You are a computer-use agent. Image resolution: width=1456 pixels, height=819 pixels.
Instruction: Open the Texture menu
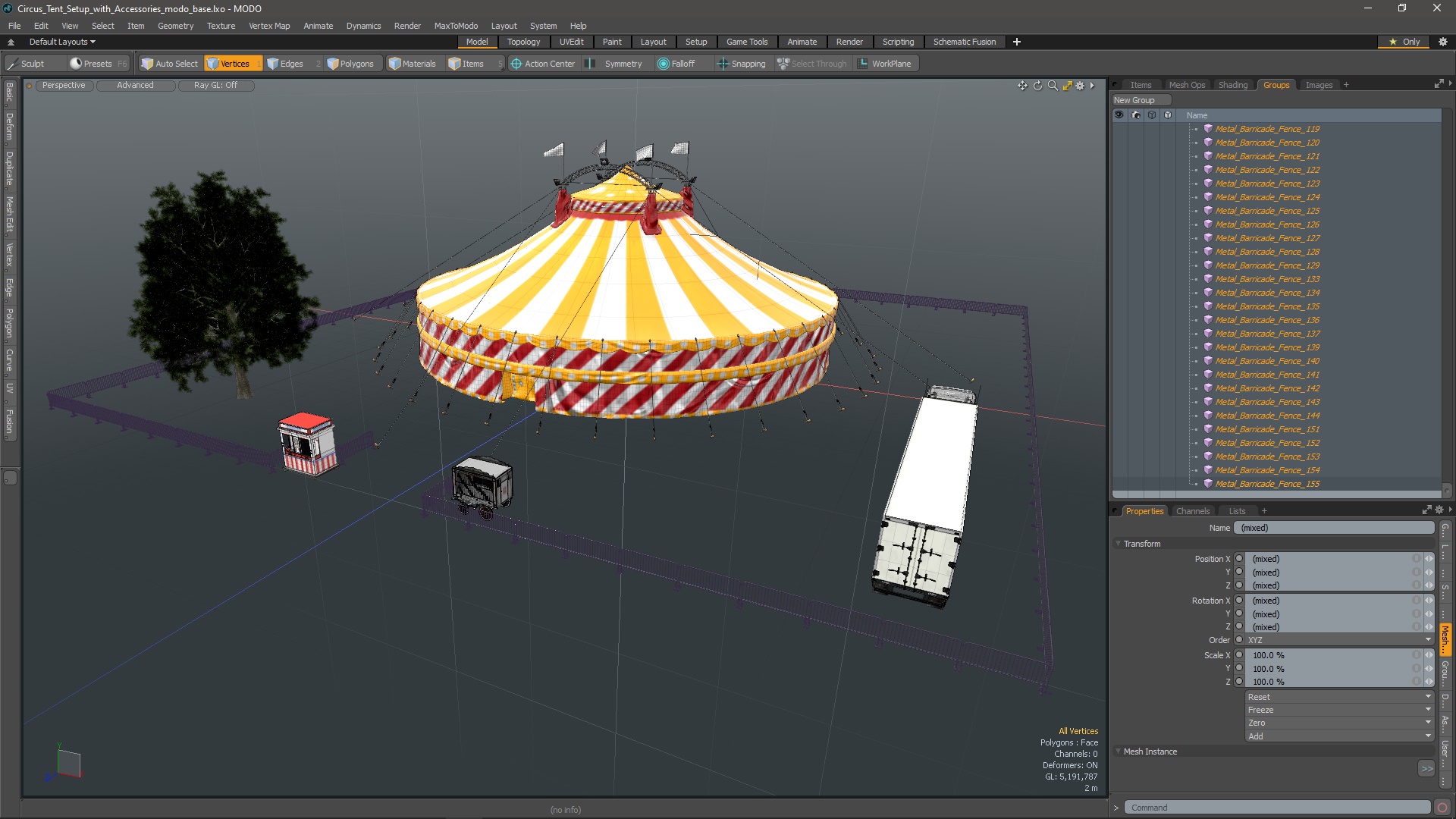(x=221, y=26)
